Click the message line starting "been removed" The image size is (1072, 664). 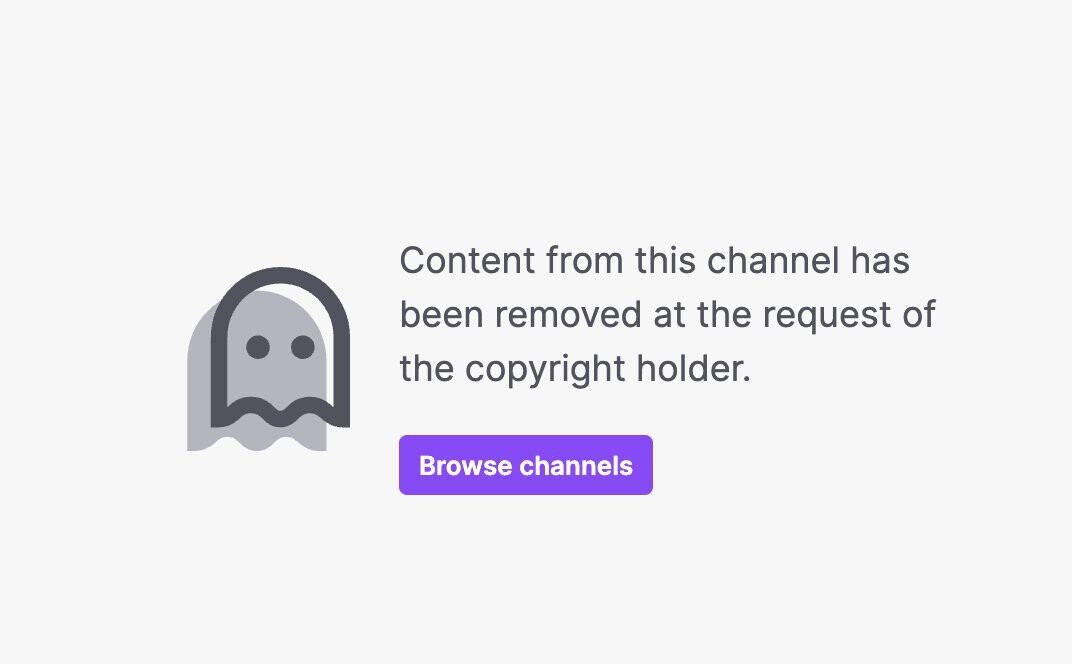(x=667, y=315)
